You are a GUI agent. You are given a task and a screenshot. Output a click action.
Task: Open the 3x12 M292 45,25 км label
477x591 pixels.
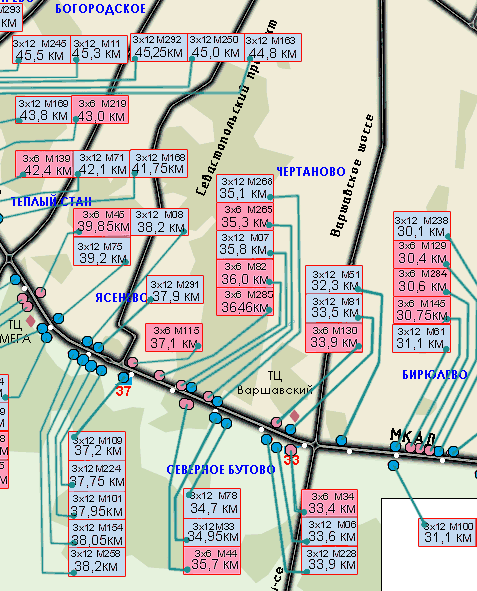(x=159, y=47)
